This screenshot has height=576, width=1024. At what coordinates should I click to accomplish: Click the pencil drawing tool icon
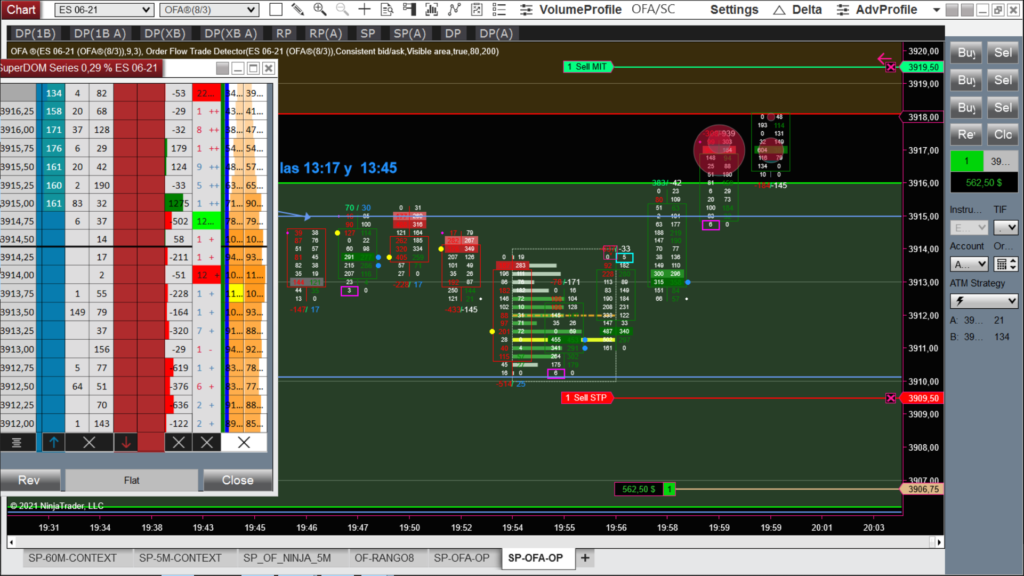point(297,10)
